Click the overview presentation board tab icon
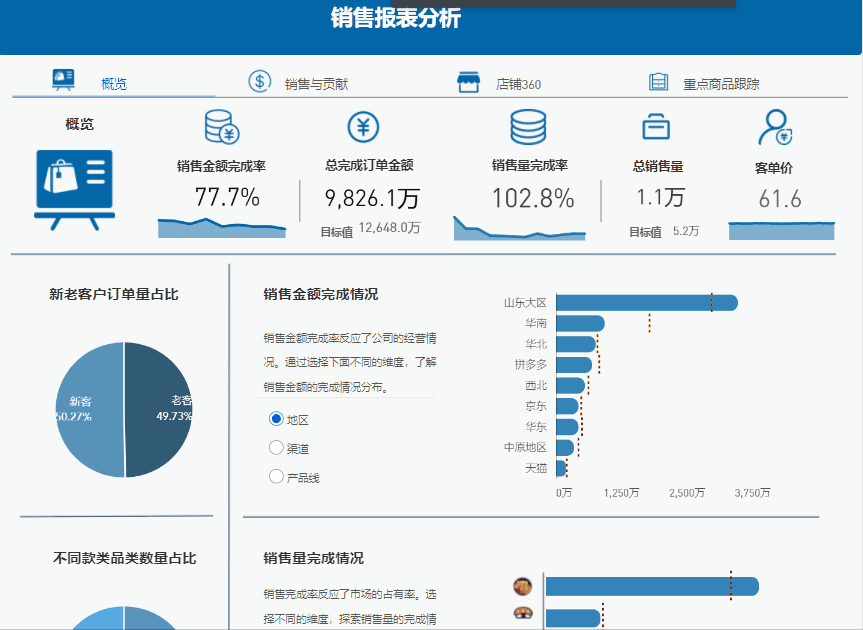This screenshot has width=863, height=630. point(63,80)
